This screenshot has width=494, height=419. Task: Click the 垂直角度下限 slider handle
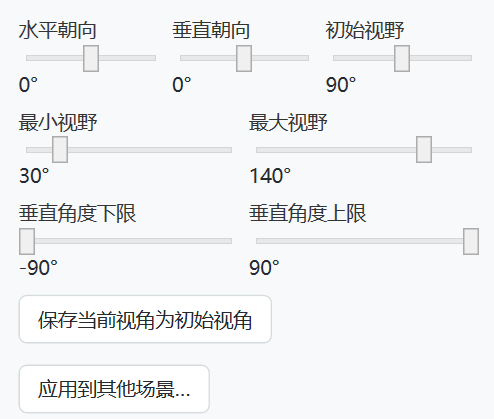pyautogui.click(x=27, y=241)
